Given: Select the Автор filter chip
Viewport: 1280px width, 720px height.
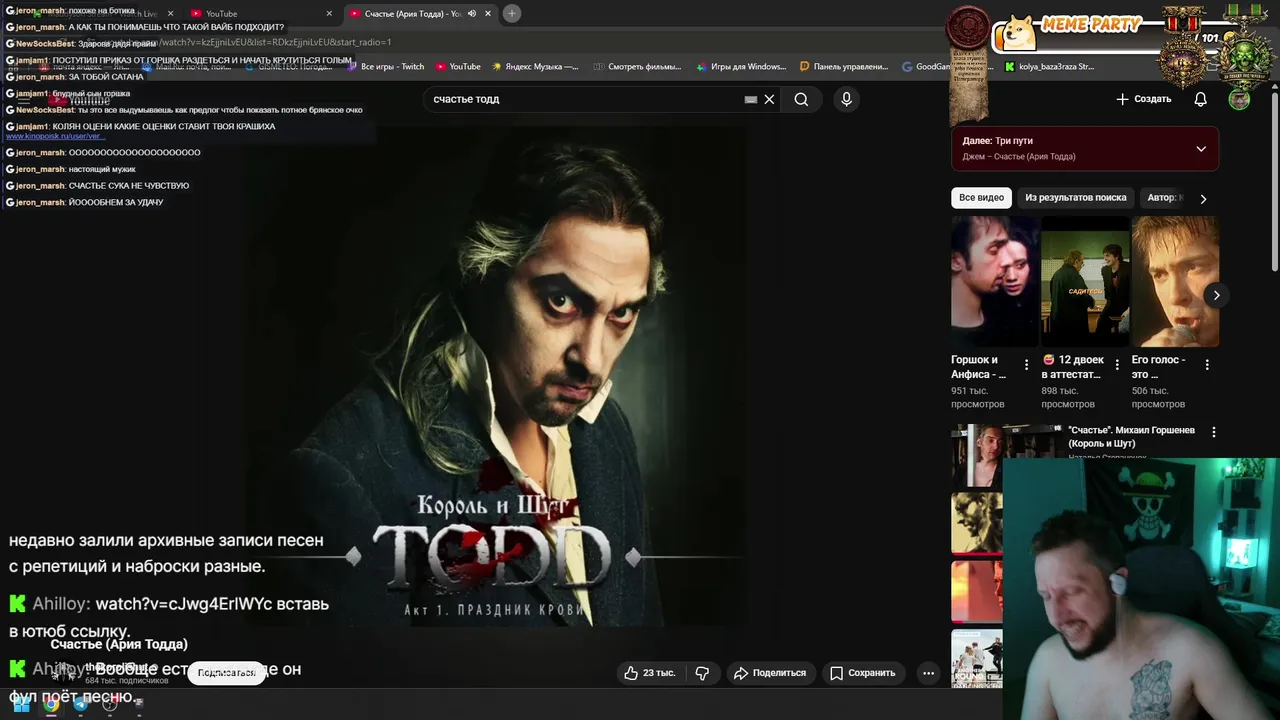Looking at the screenshot, I should pos(1164,197).
